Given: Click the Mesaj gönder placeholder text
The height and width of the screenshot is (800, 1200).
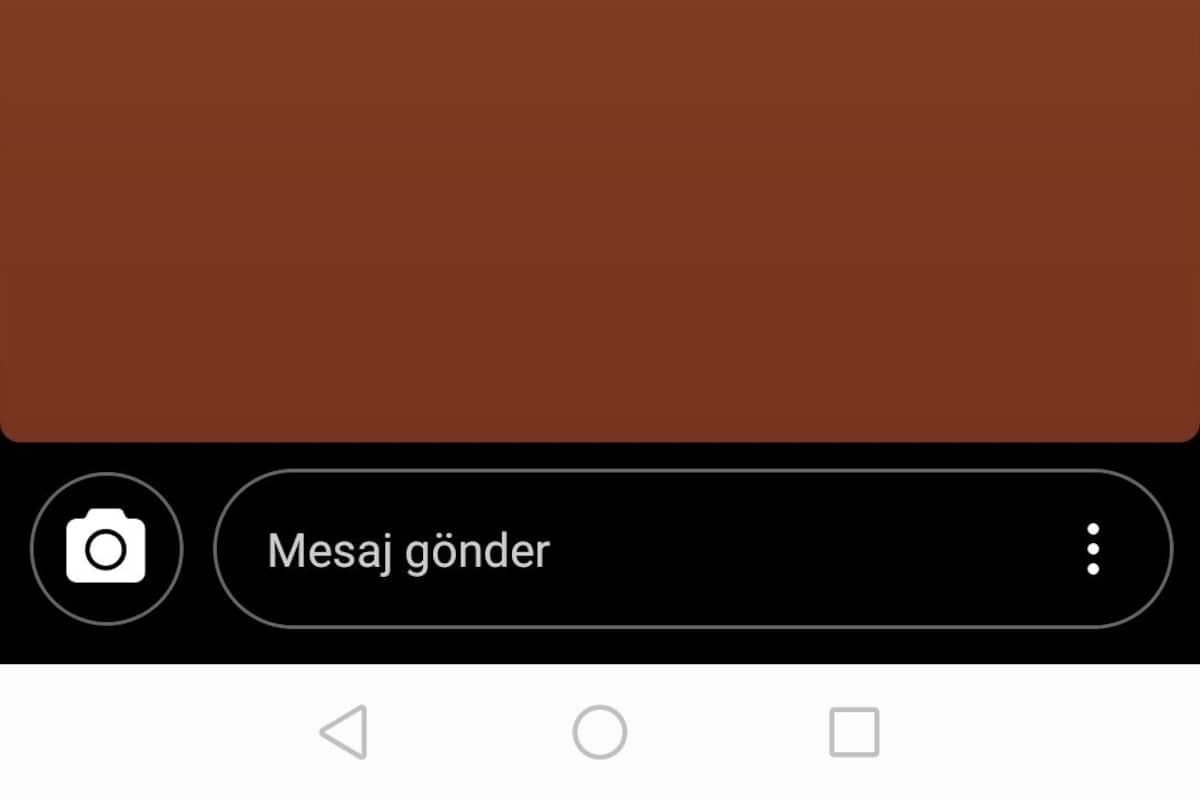Looking at the screenshot, I should (409, 552).
